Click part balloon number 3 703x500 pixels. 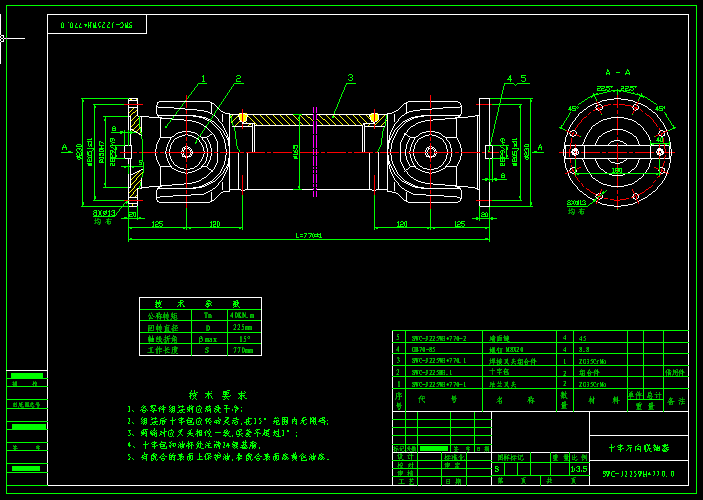[x=351, y=78]
